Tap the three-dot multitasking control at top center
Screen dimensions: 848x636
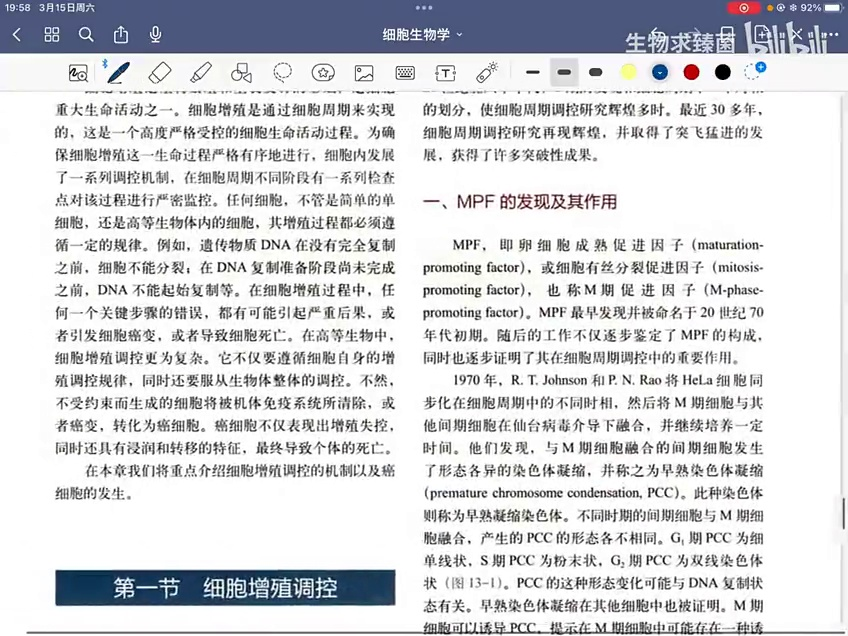point(424,8)
